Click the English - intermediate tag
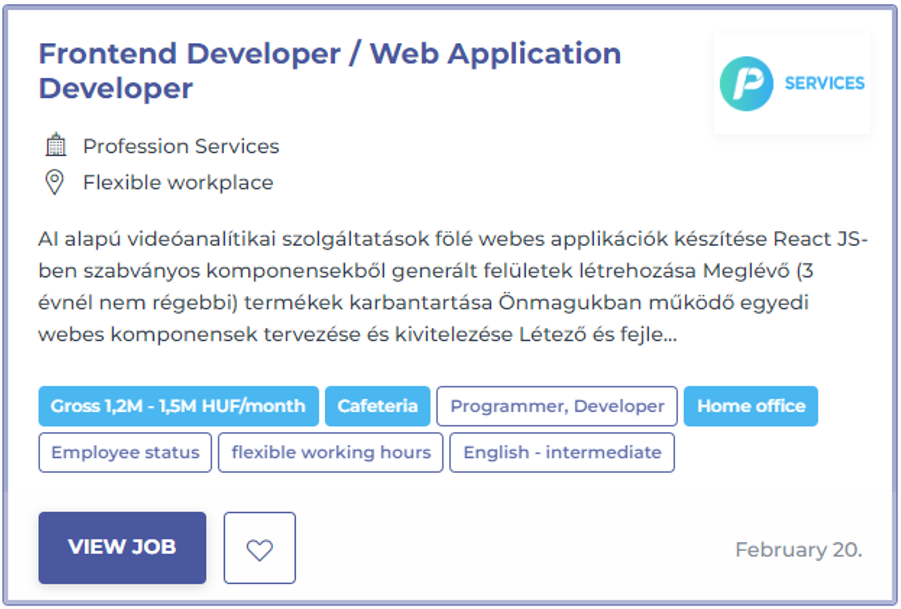Image resolution: width=901 pixels, height=609 pixels. tap(562, 452)
